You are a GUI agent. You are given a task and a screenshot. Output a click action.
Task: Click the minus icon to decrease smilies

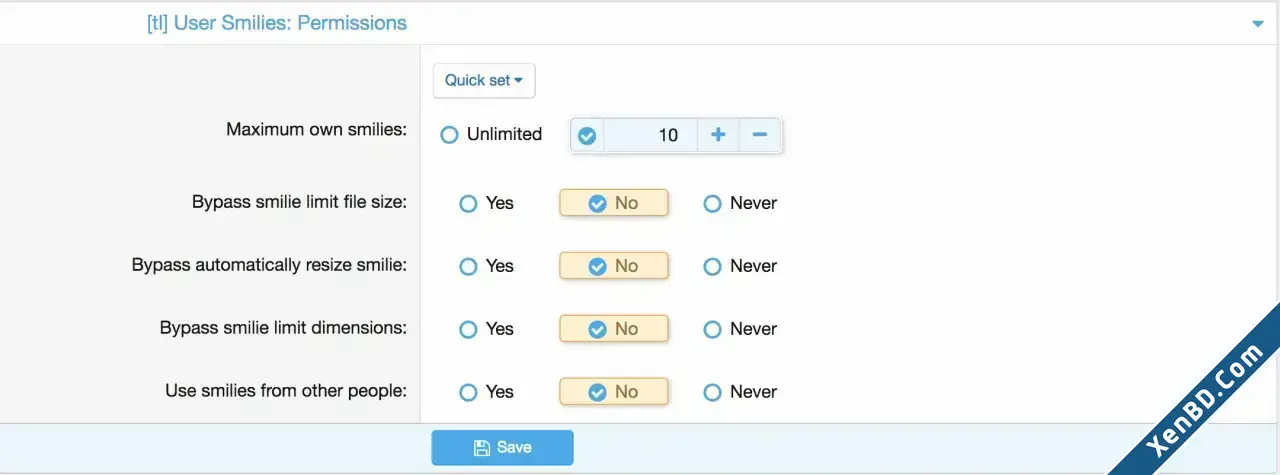pos(760,135)
